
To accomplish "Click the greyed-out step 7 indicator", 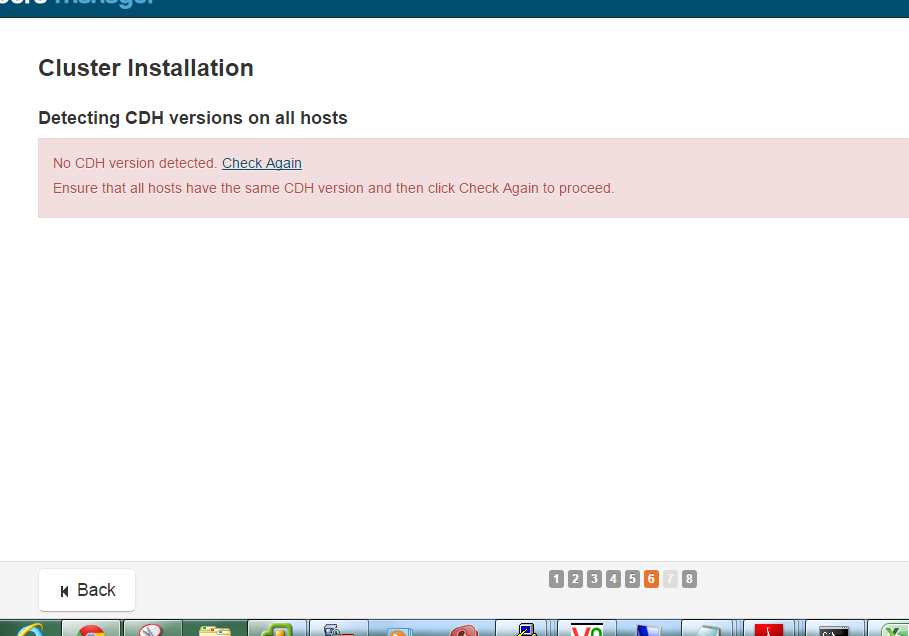I will pos(670,579).
